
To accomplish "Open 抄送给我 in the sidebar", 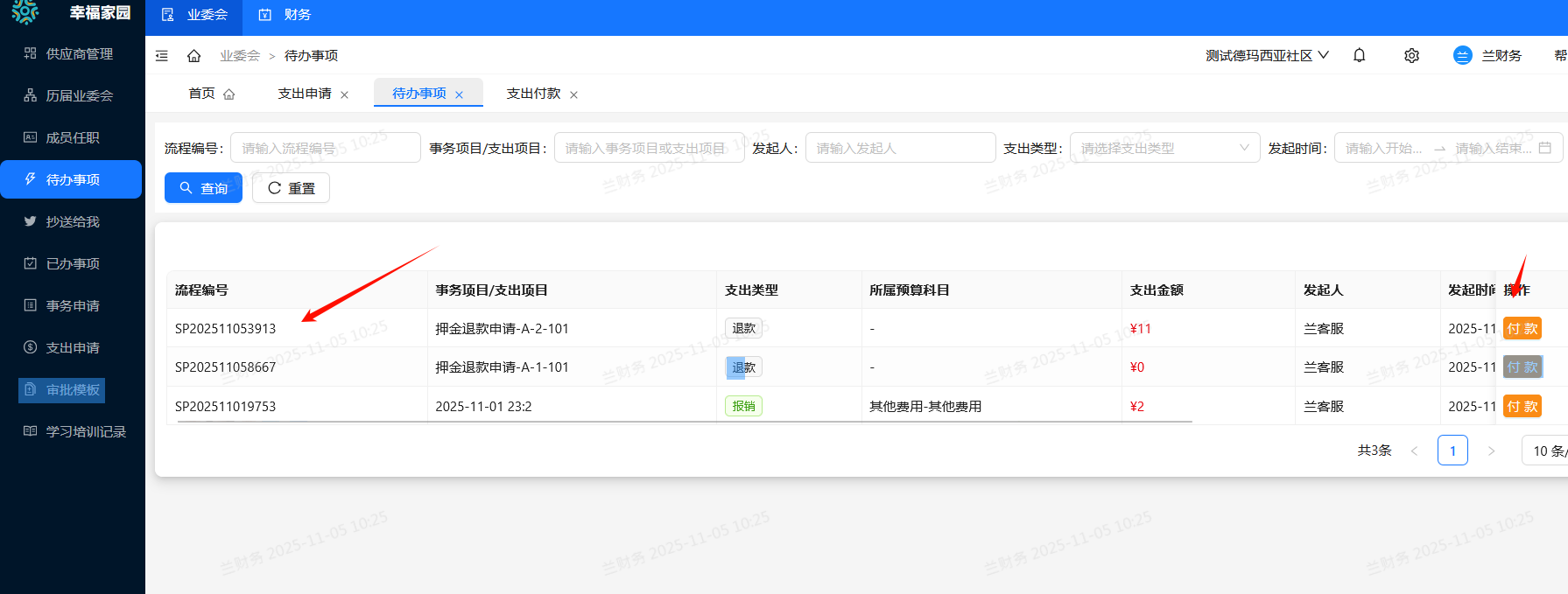I will (x=72, y=221).
